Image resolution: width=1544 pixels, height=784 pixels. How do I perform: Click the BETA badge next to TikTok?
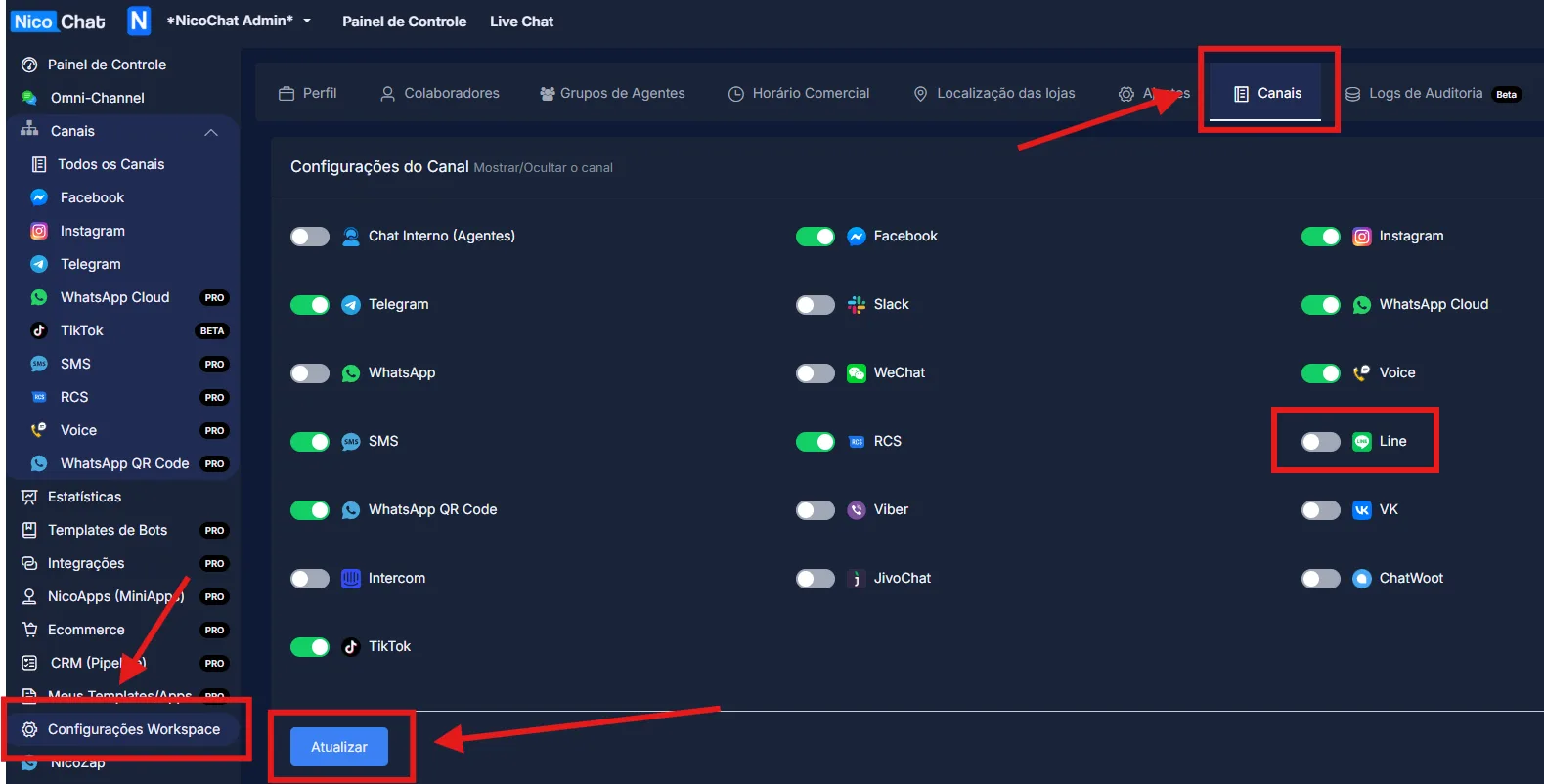pos(212,330)
